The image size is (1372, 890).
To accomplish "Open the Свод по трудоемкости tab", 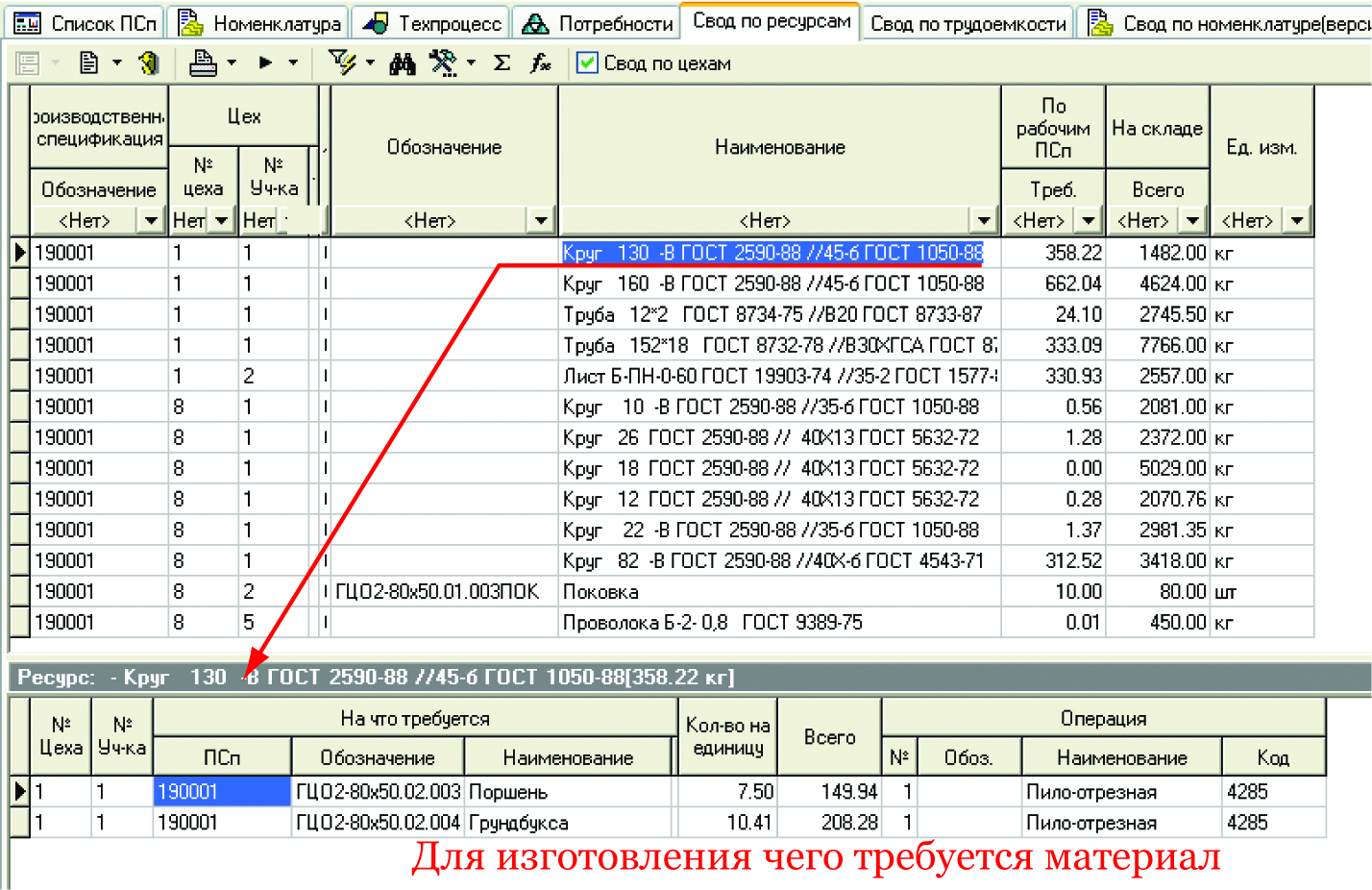I will [x=968, y=23].
